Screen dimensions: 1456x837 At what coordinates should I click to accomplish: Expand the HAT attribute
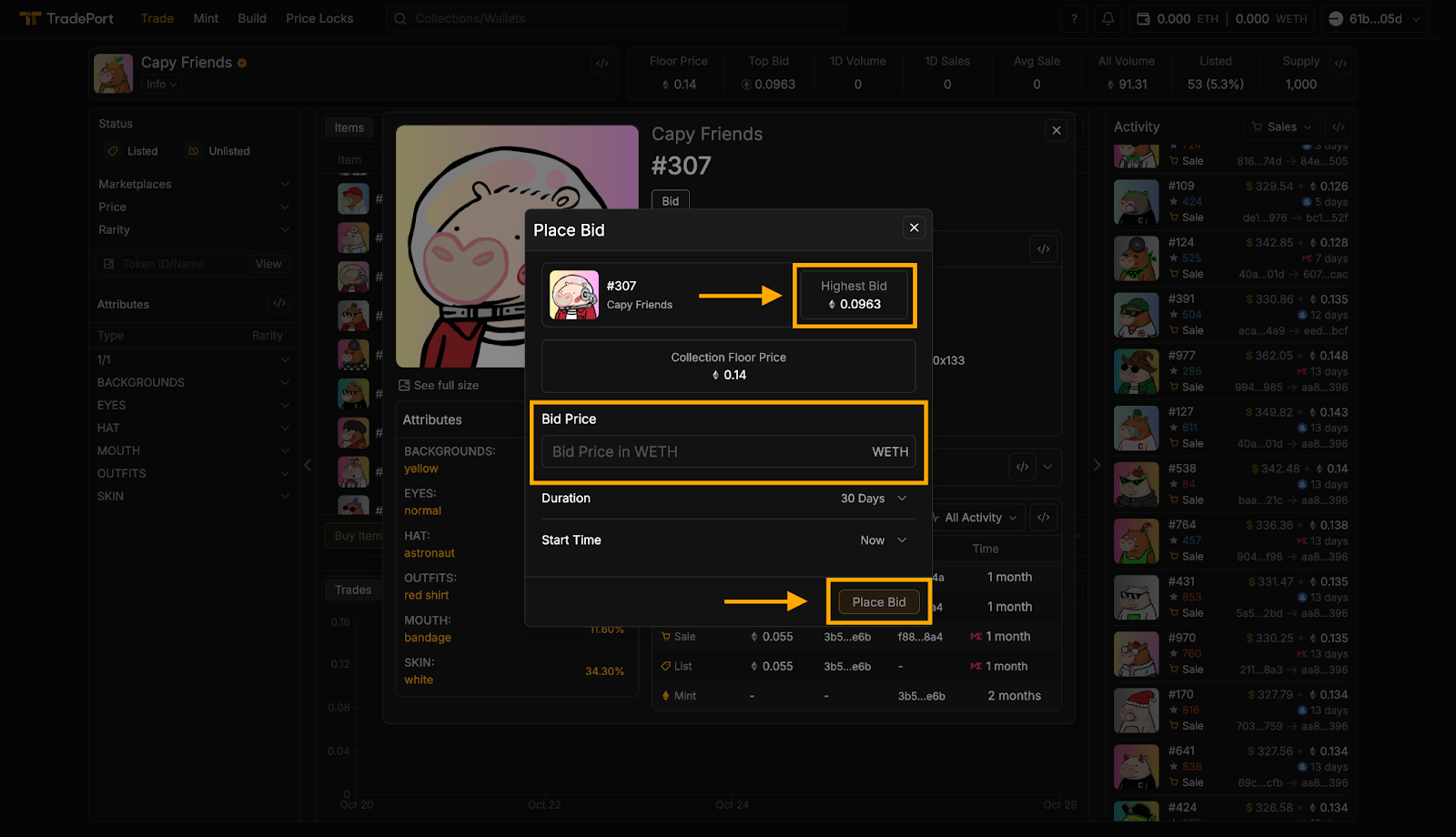pyautogui.click(x=194, y=428)
